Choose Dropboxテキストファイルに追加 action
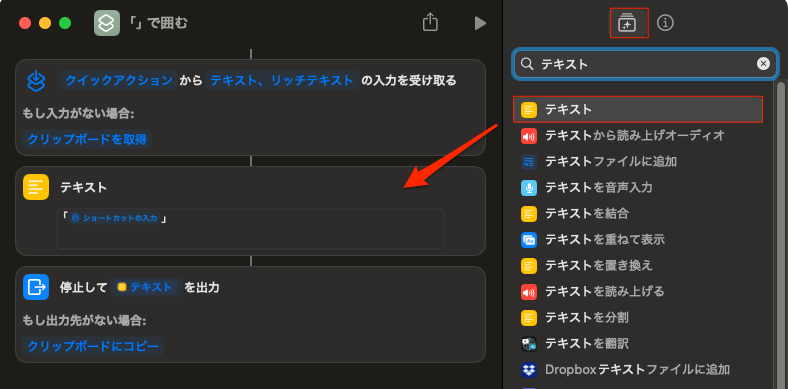 click(x=638, y=370)
